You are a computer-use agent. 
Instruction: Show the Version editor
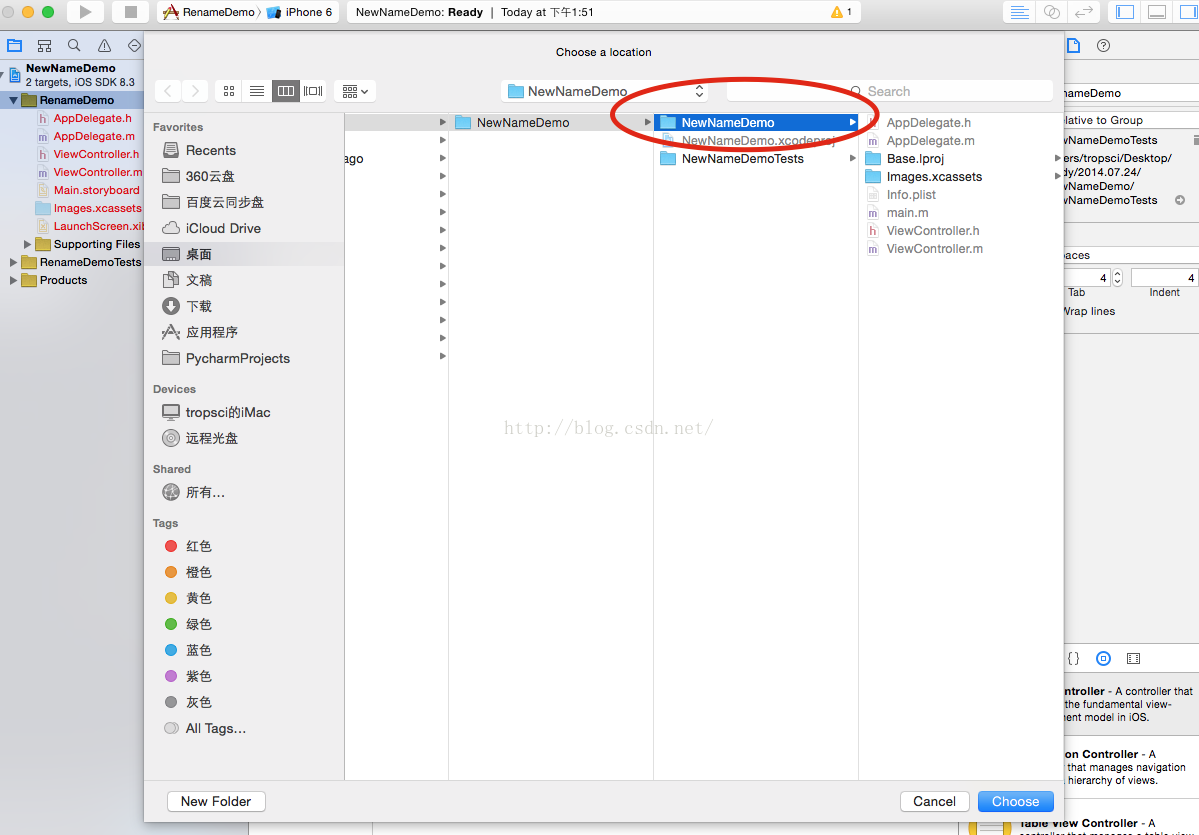1084,12
